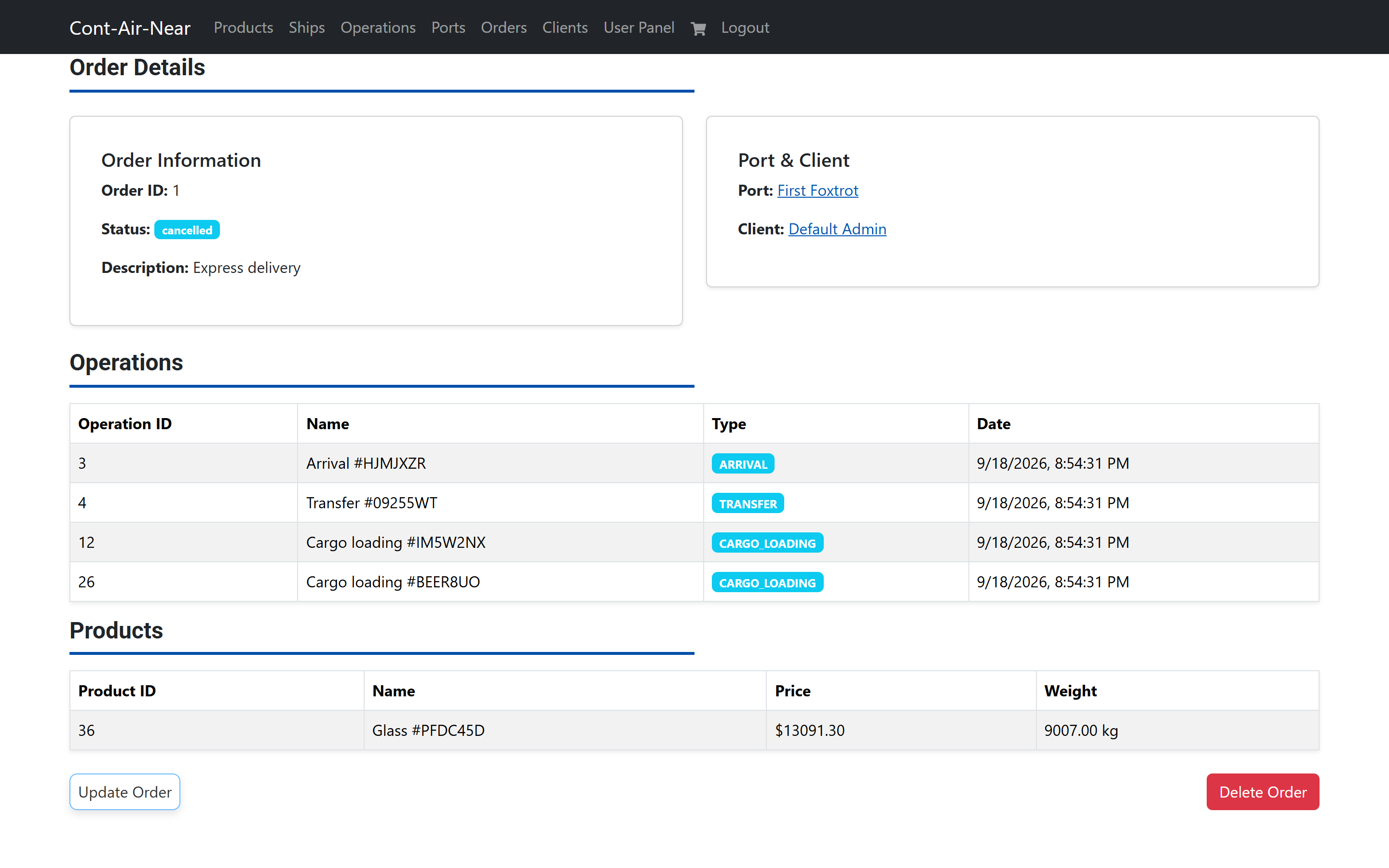The width and height of the screenshot is (1389, 868).
Task: Click the Order Details heading
Action: point(137,68)
